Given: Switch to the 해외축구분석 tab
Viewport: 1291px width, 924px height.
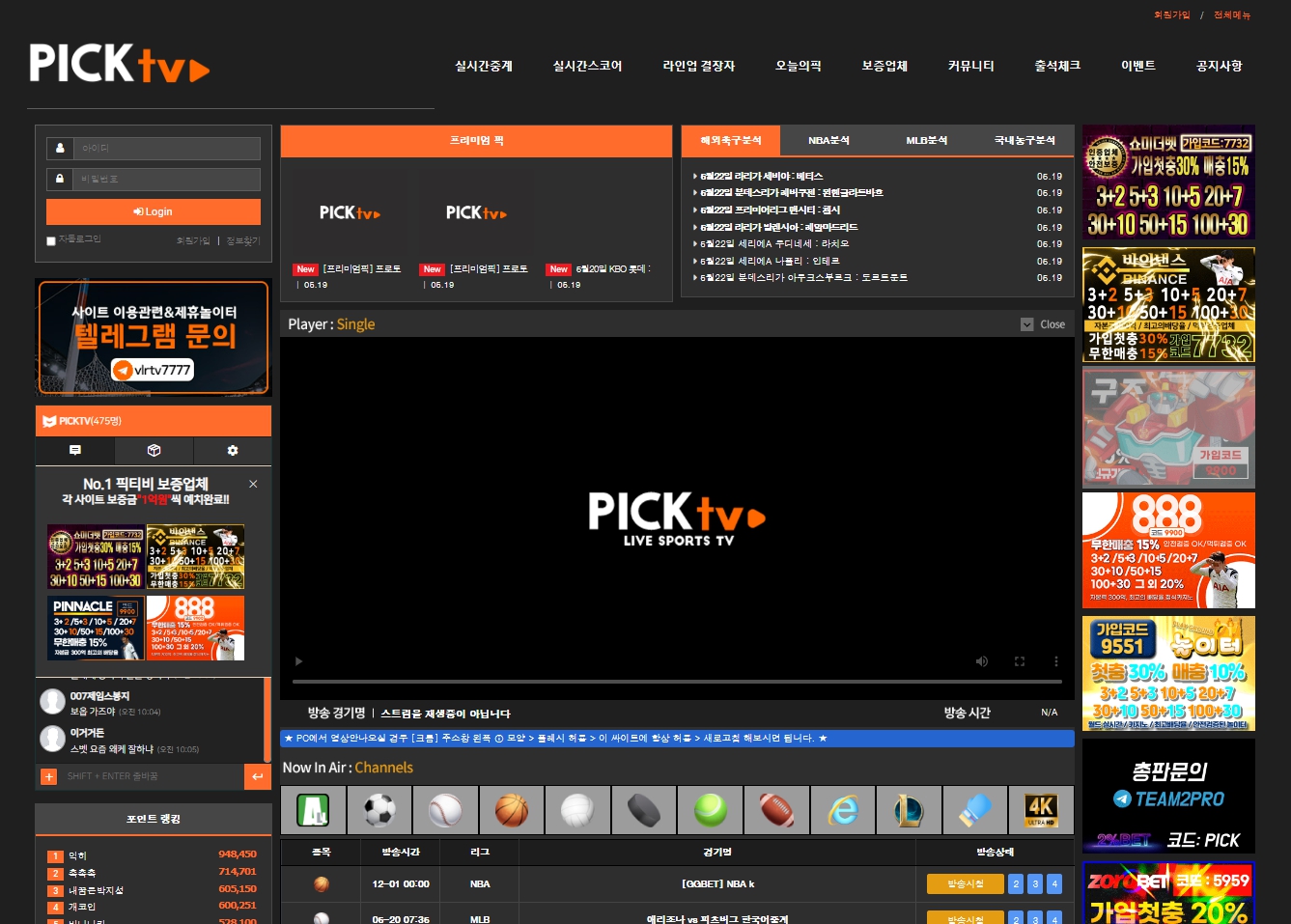Looking at the screenshot, I should [x=731, y=140].
